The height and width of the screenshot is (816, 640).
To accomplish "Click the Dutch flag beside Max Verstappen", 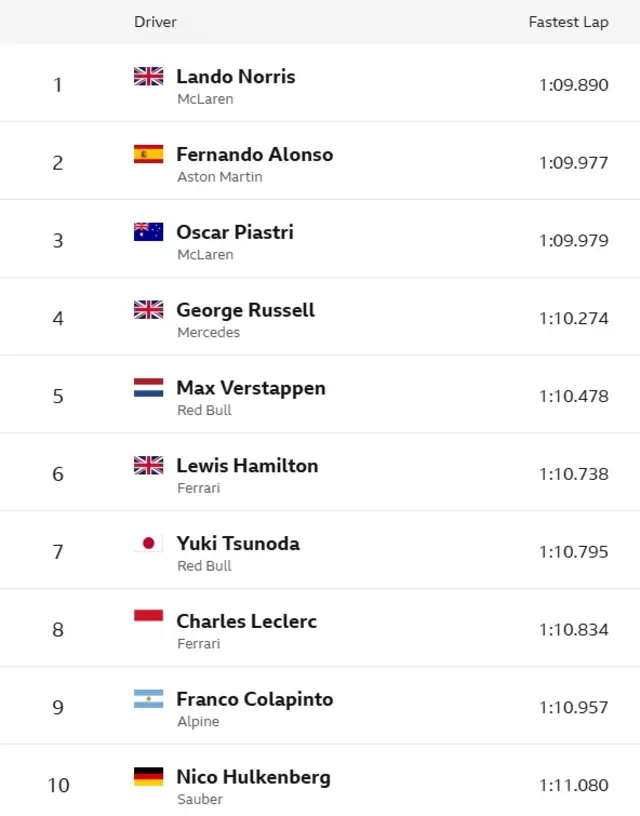I will click(x=148, y=388).
